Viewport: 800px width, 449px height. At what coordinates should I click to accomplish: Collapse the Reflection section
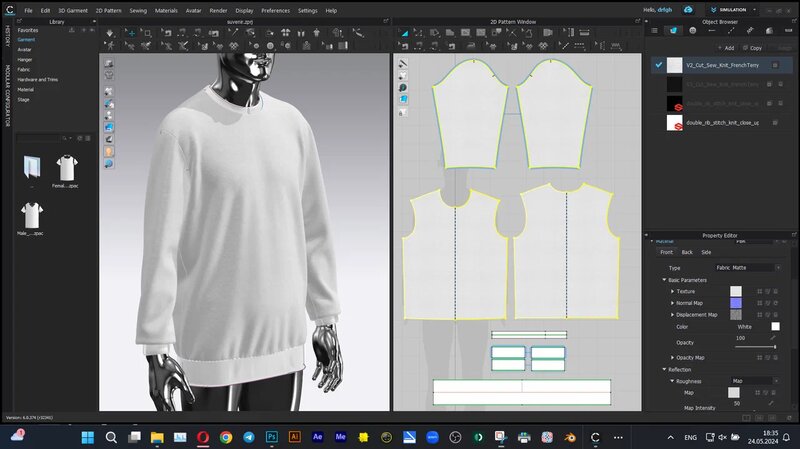coord(664,369)
